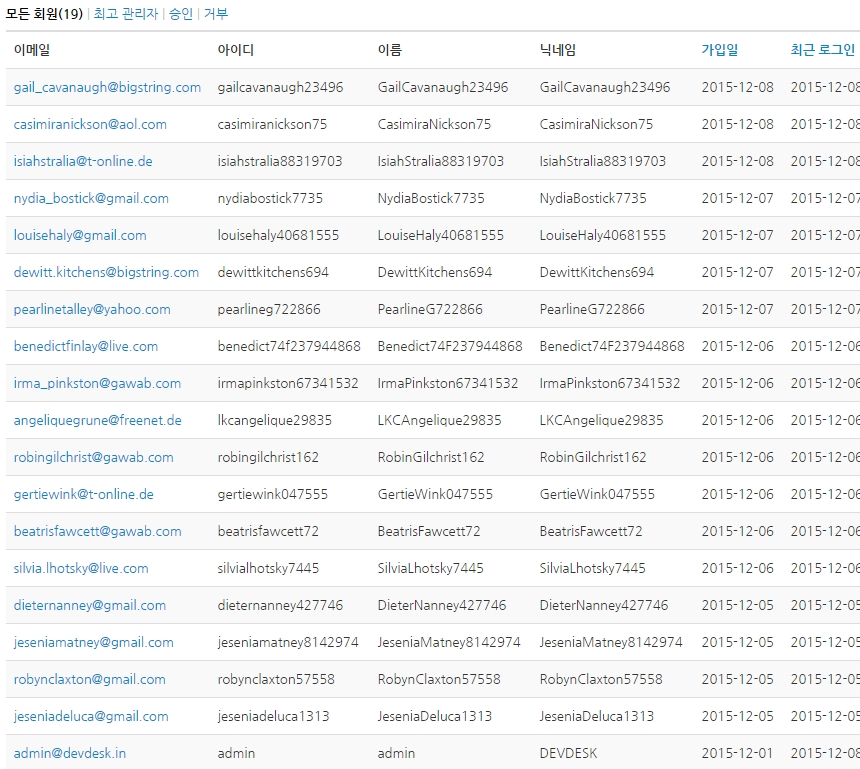Click nickname cell IrmaPinkston67341532

coord(609,383)
